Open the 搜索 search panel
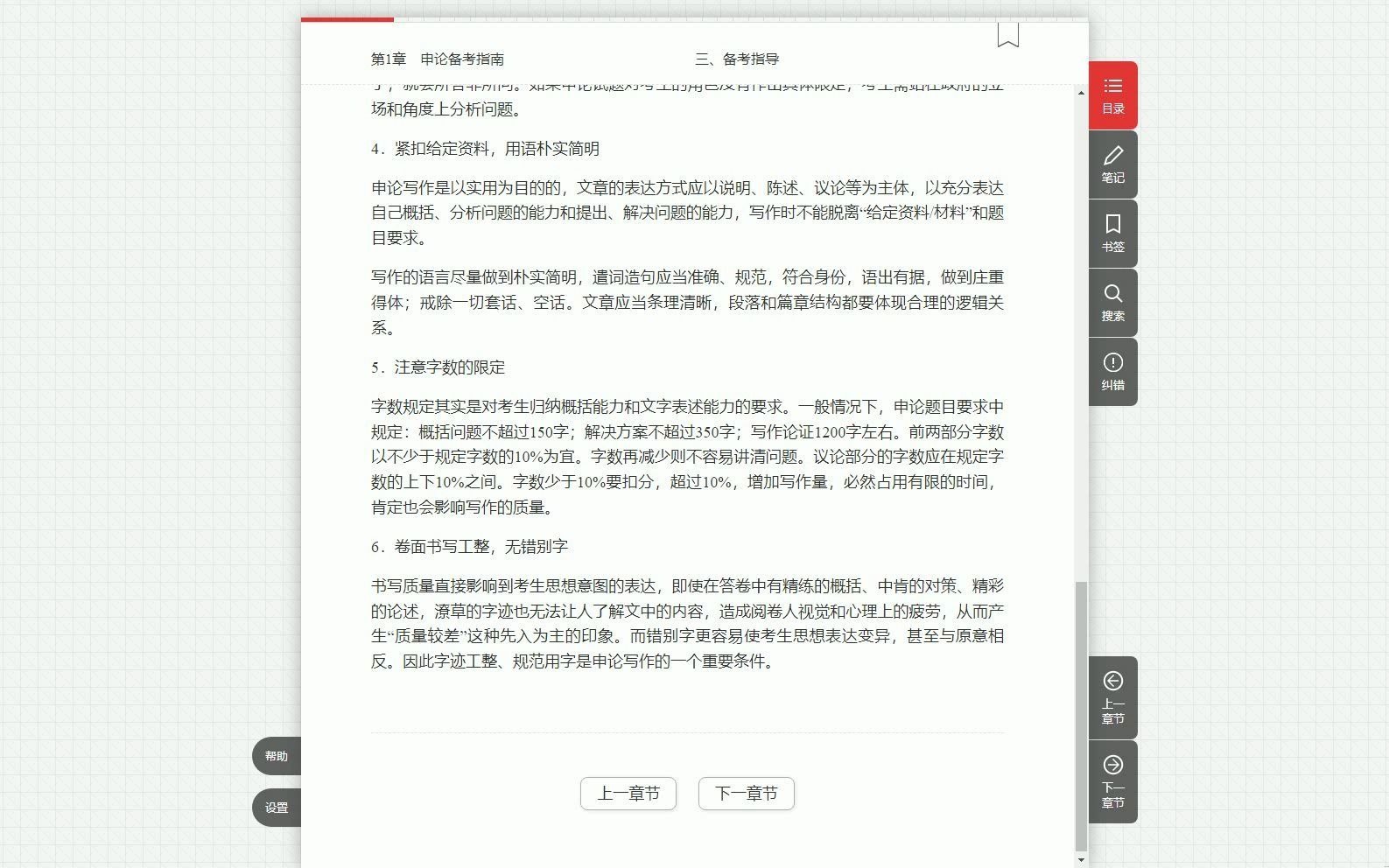Image resolution: width=1389 pixels, height=868 pixels. click(x=1112, y=303)
